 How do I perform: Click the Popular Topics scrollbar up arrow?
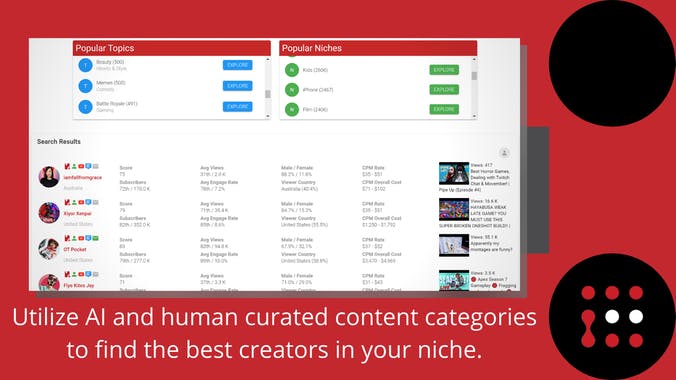(268, 59)
